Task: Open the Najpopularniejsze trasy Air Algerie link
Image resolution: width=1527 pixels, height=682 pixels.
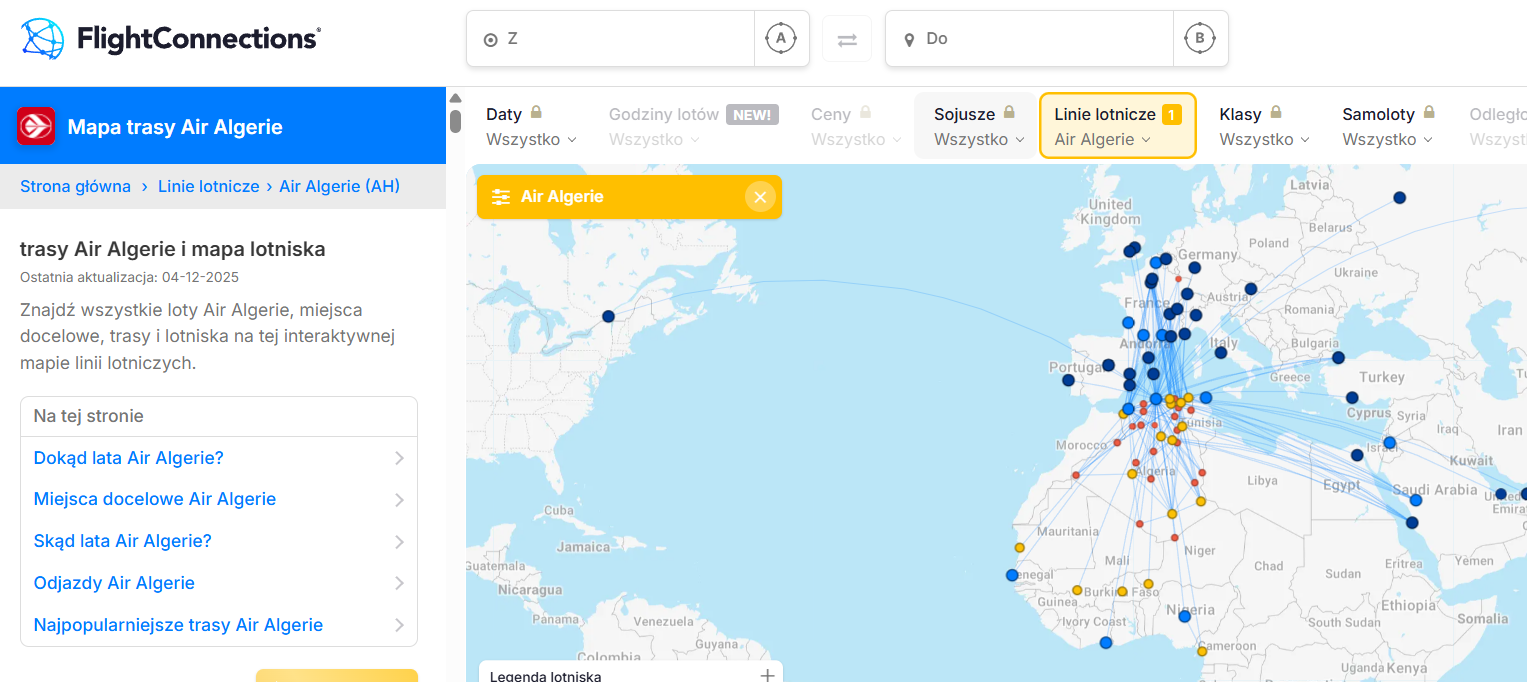Action: 178,625
